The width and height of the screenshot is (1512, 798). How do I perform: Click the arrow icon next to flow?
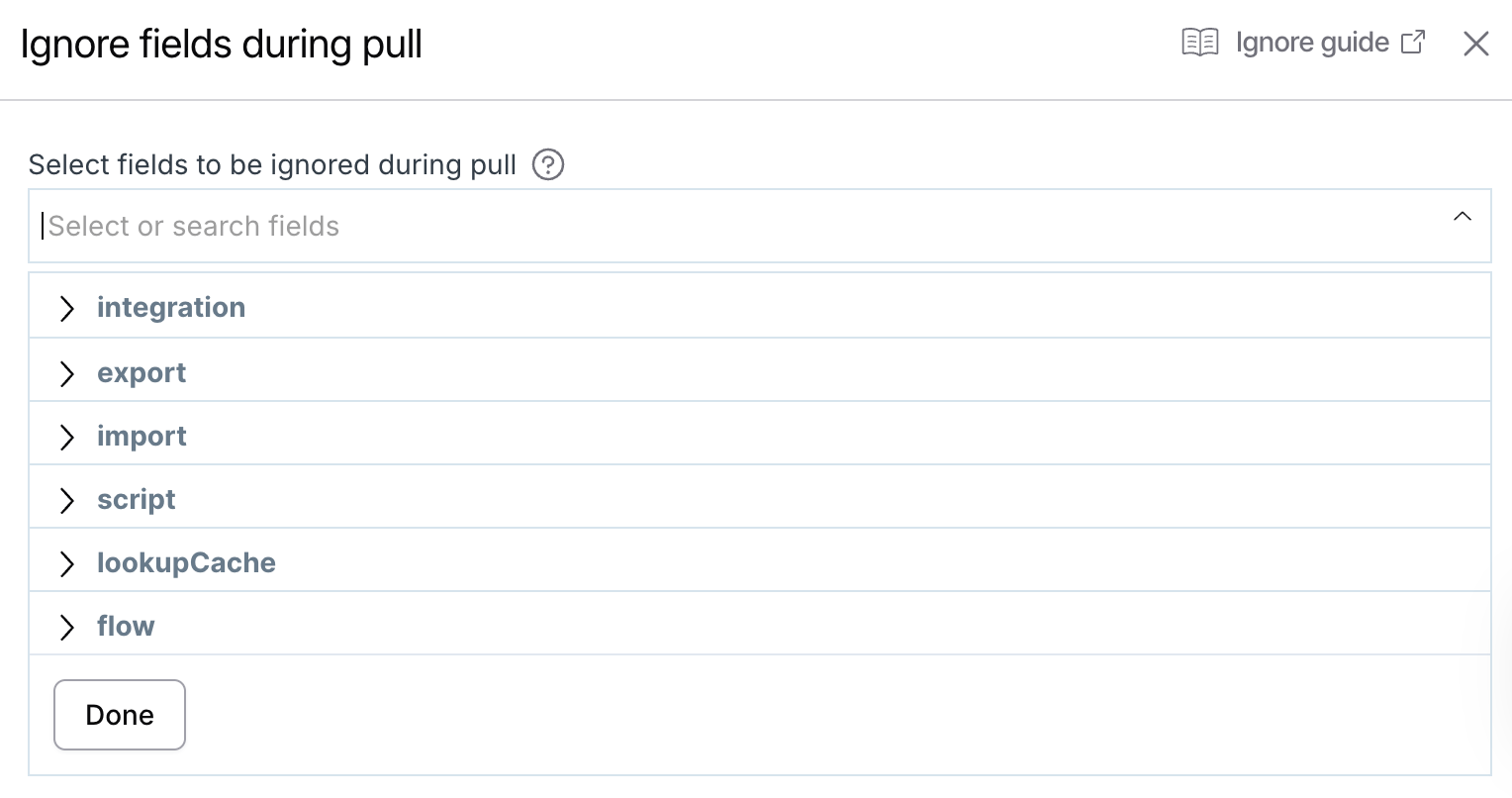point(67,627)
